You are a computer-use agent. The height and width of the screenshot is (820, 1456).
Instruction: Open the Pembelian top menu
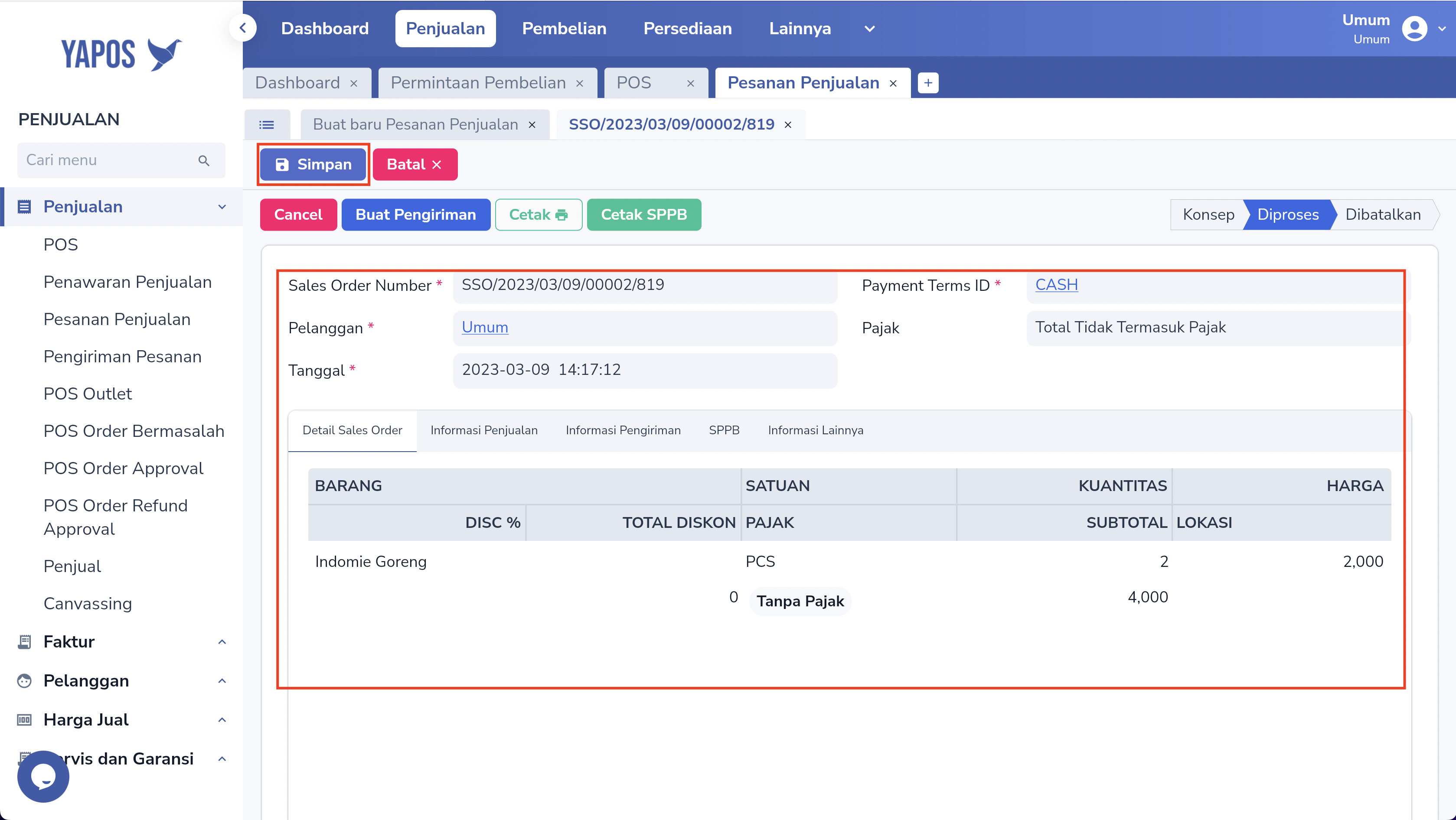(564, 29)
